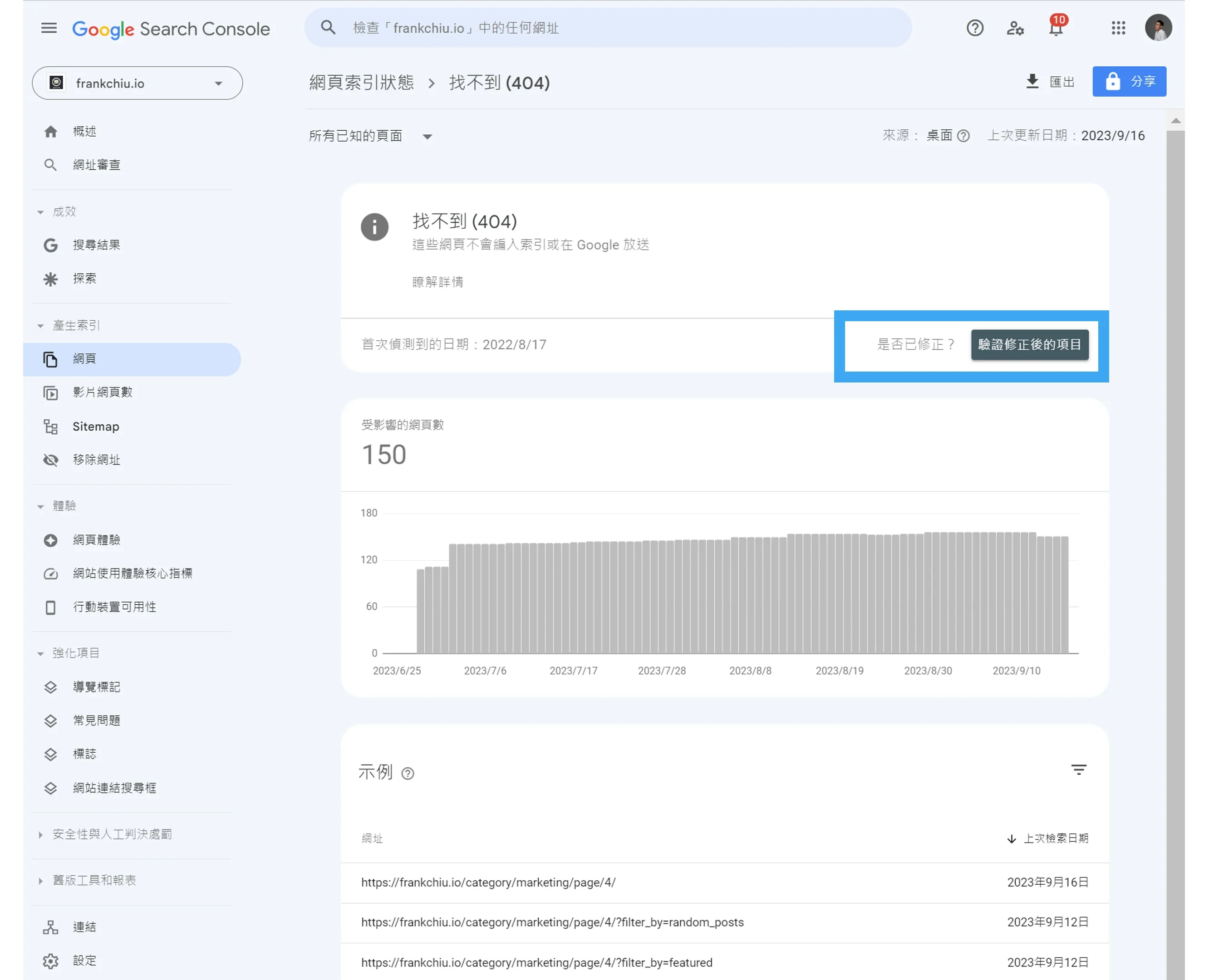Viewport: 1214px width, 980px height.
Task: Click the help icon next to 示例
Action: click(408, 774)
